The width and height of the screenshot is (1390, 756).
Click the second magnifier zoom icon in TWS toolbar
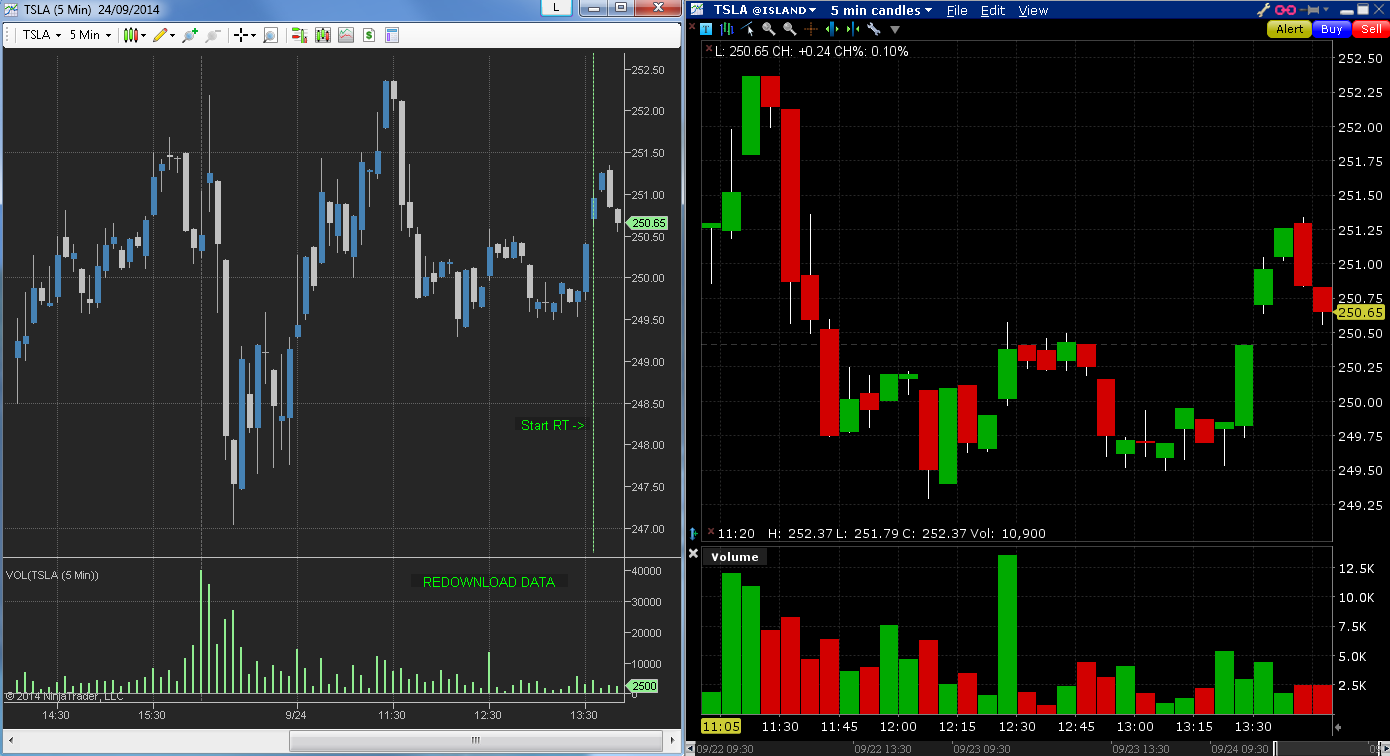[789, 29]
